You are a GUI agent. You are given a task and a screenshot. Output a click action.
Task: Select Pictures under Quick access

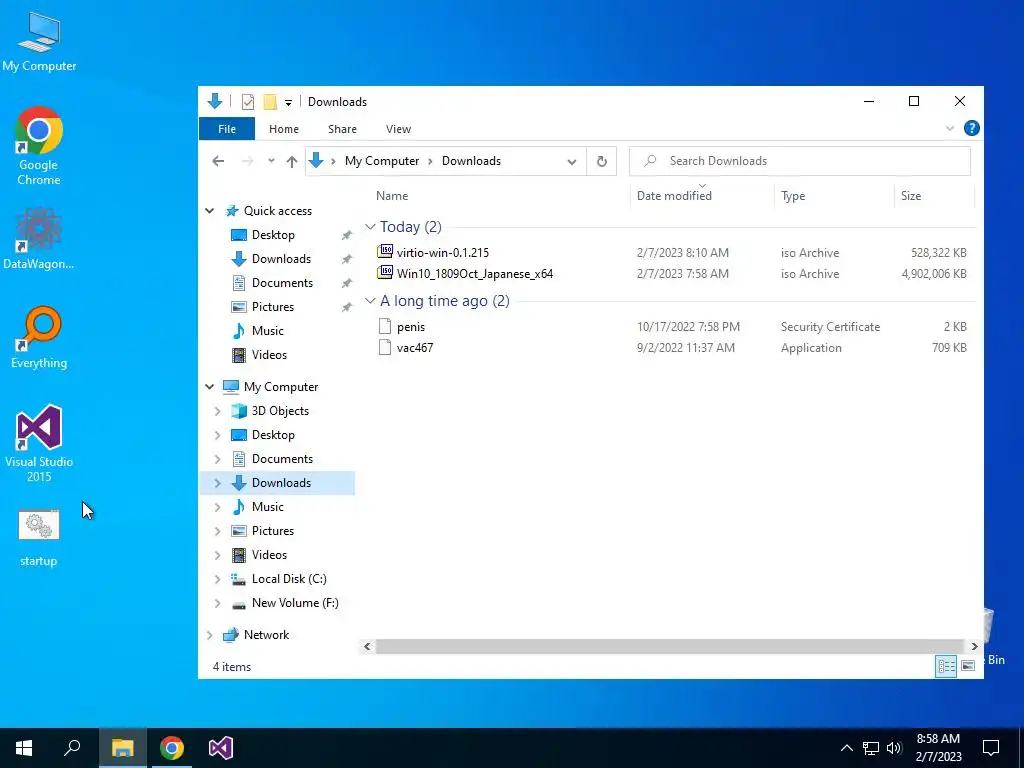coord(273,307)
